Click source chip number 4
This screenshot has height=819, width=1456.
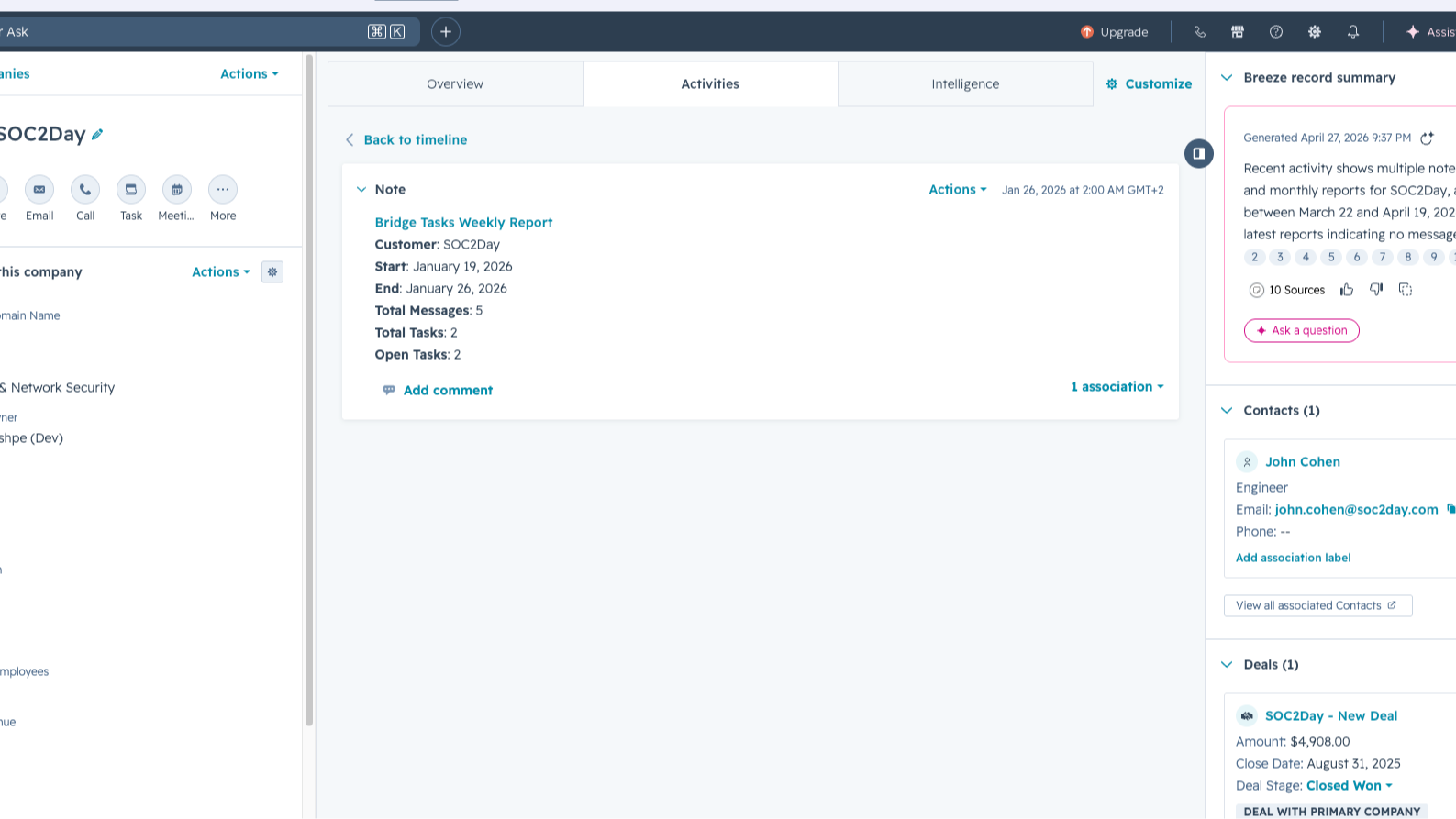click(x=1306, y=257)
